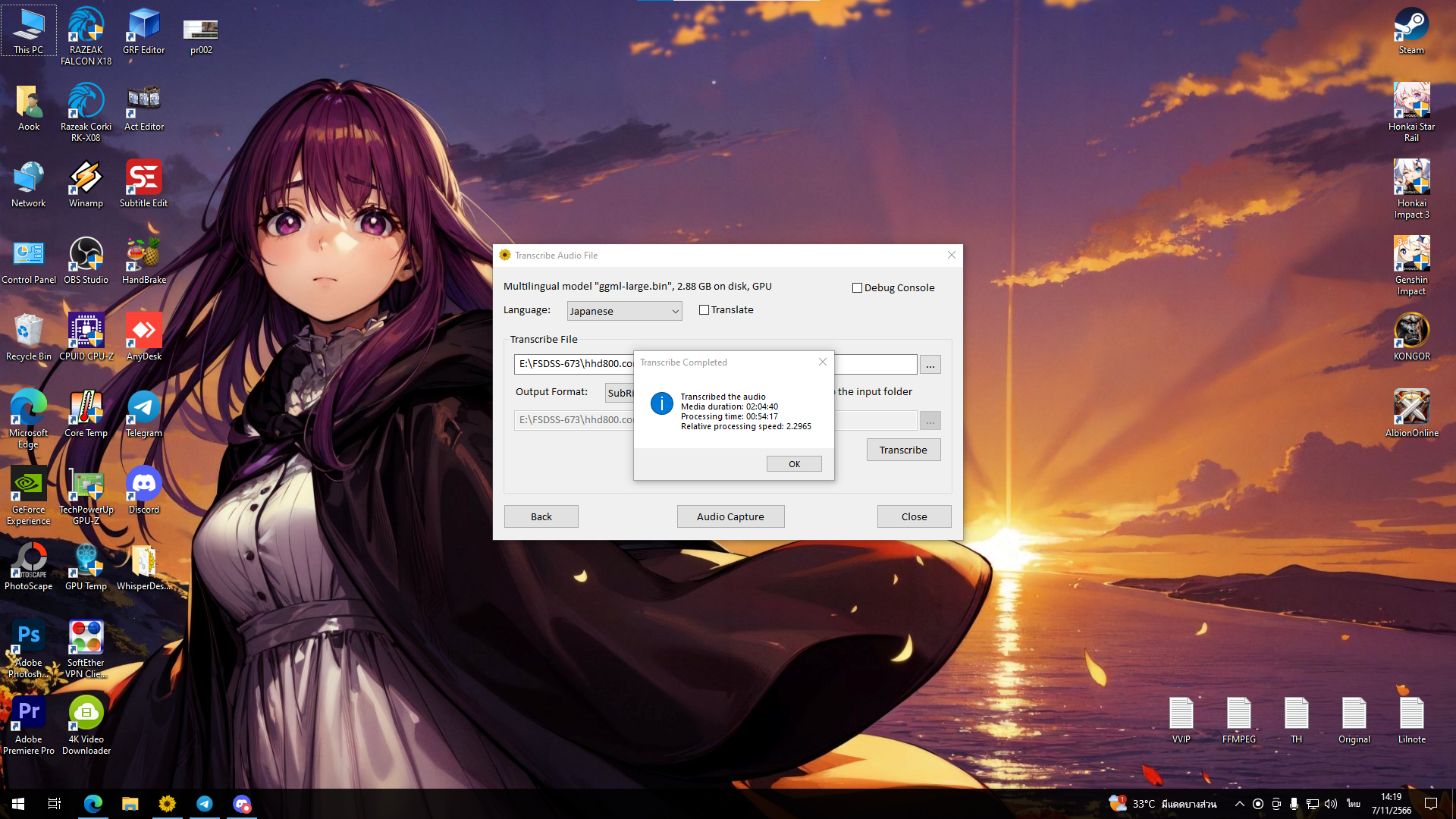This screenshot has width=1456, height=819.
Task: Select This PC desktop icon
Action: pyautogui.click(x=29, y=31)
